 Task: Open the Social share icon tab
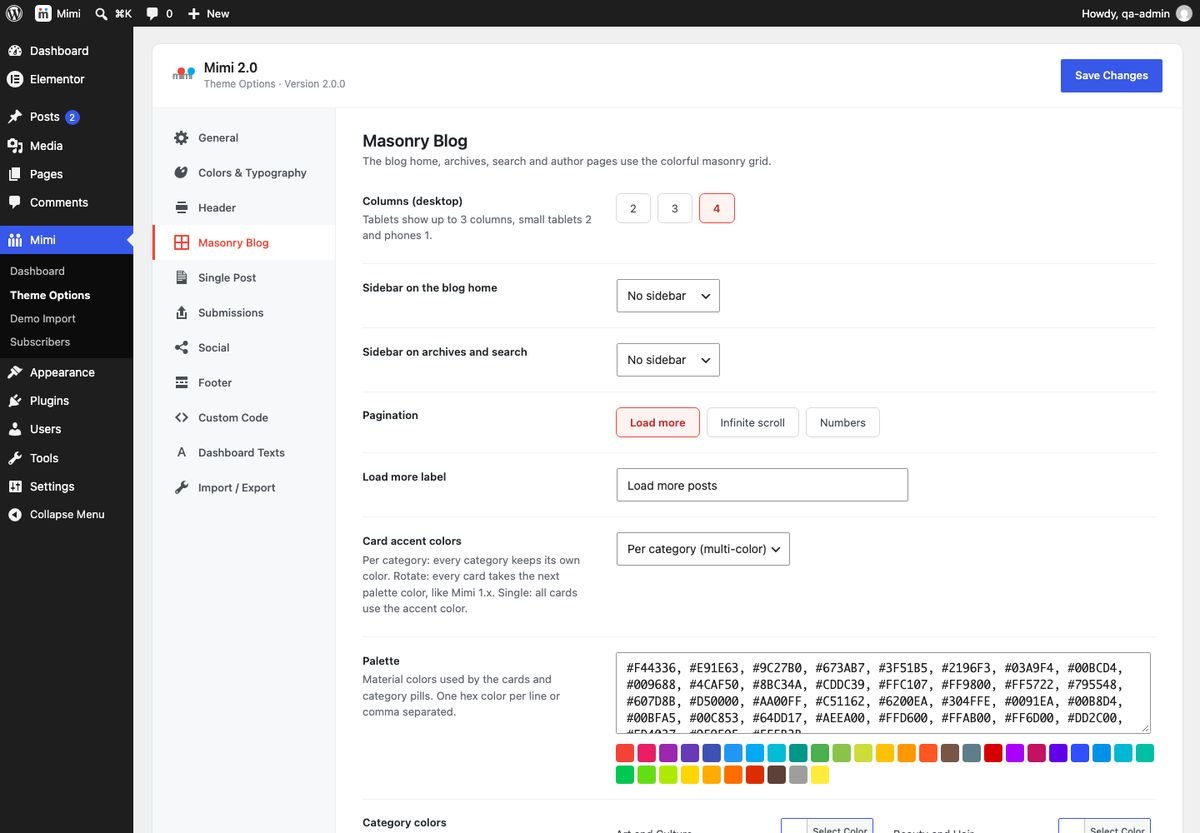181,348
